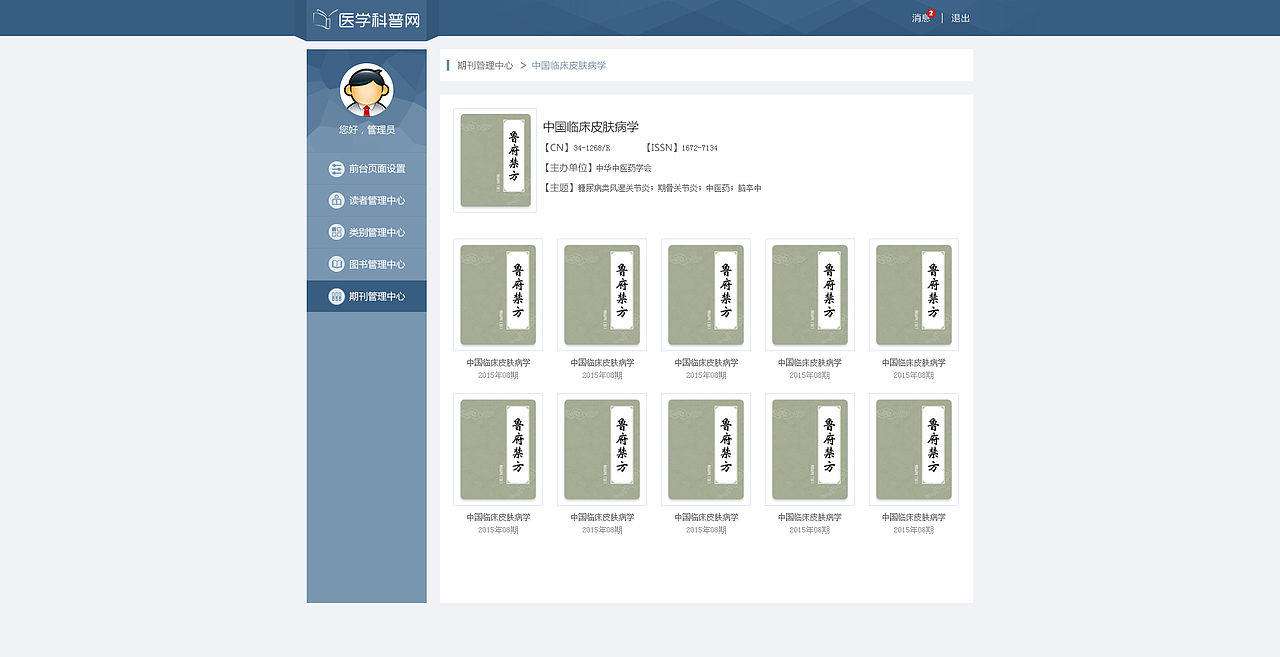Click the sponsor text 中华中医药学会

click(x=624, y=168)
